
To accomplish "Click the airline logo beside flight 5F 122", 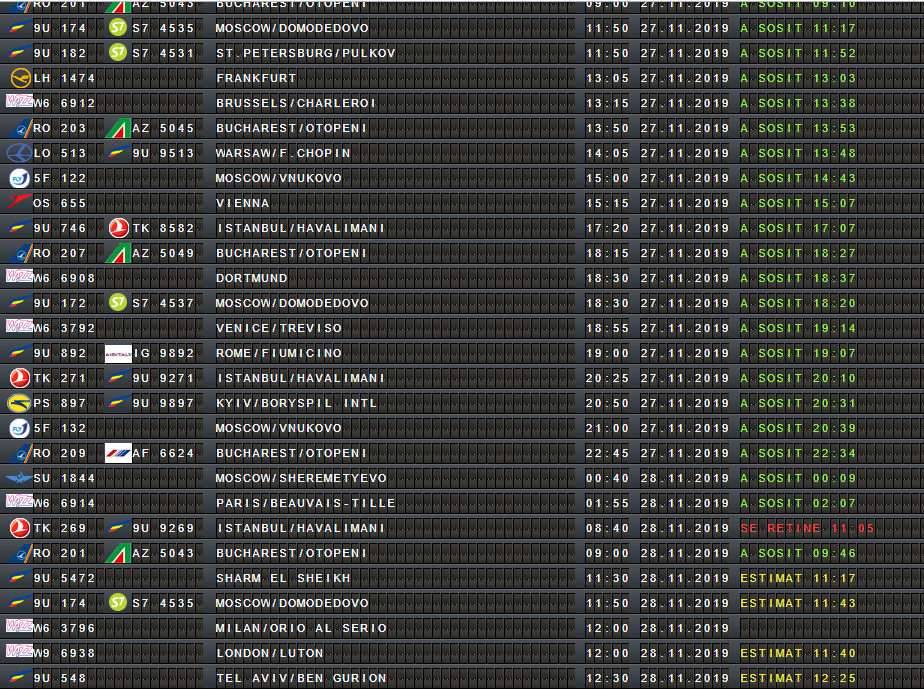I will point(19,178).
